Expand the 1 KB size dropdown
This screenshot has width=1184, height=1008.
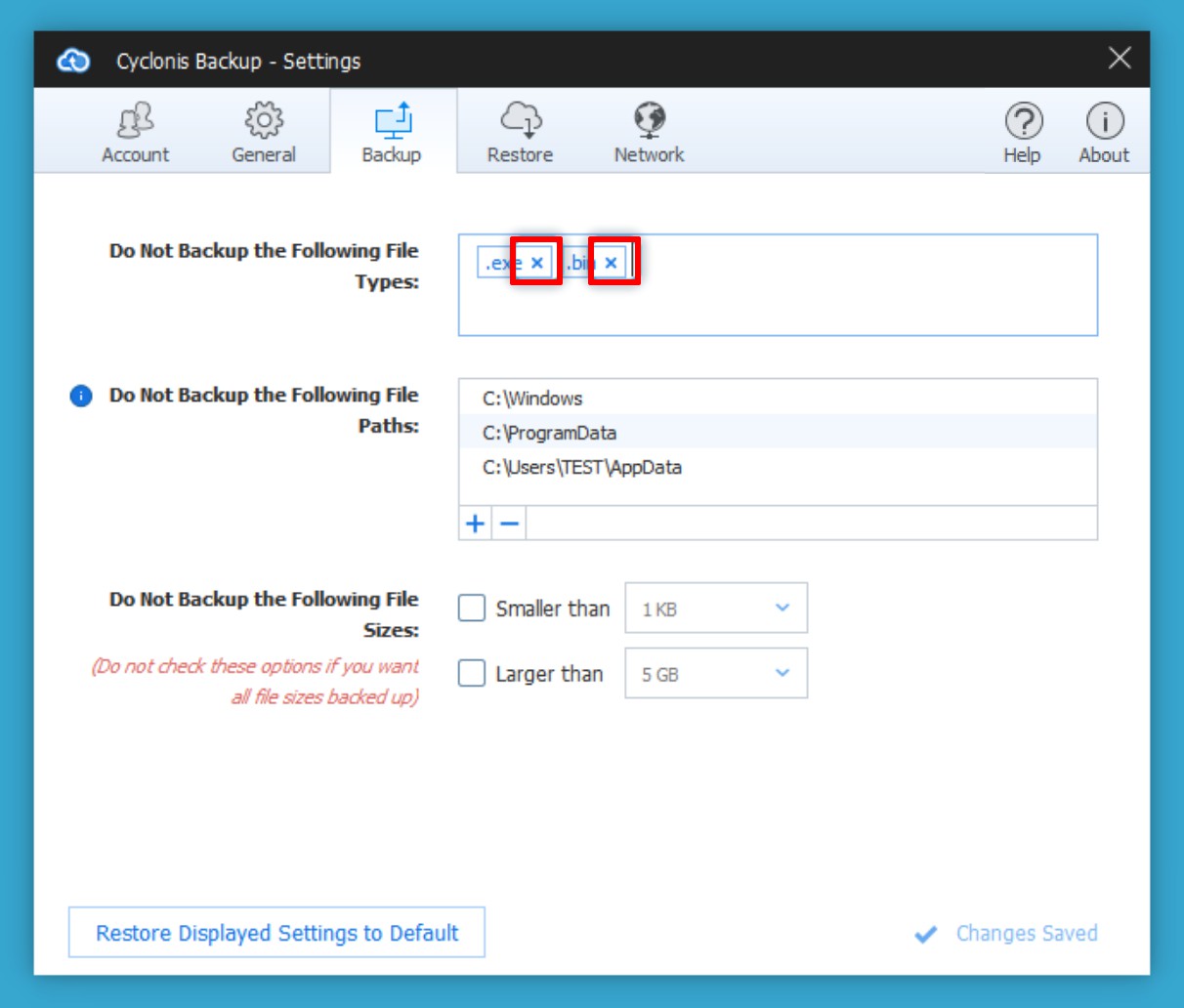tap(716, 609)
